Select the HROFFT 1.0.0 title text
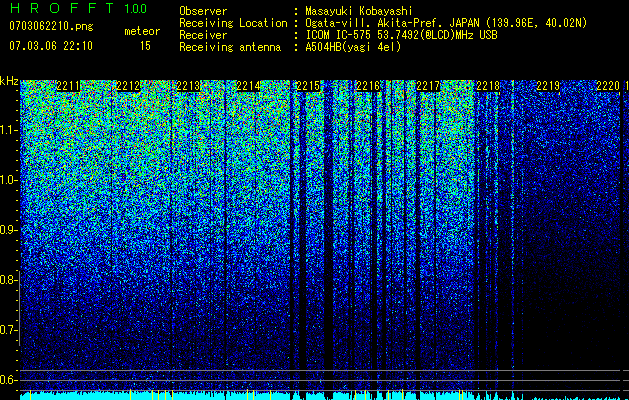Image resolution: width=629 pixels, height=400 pixels. pyautogui.click(x=78, y=8)
